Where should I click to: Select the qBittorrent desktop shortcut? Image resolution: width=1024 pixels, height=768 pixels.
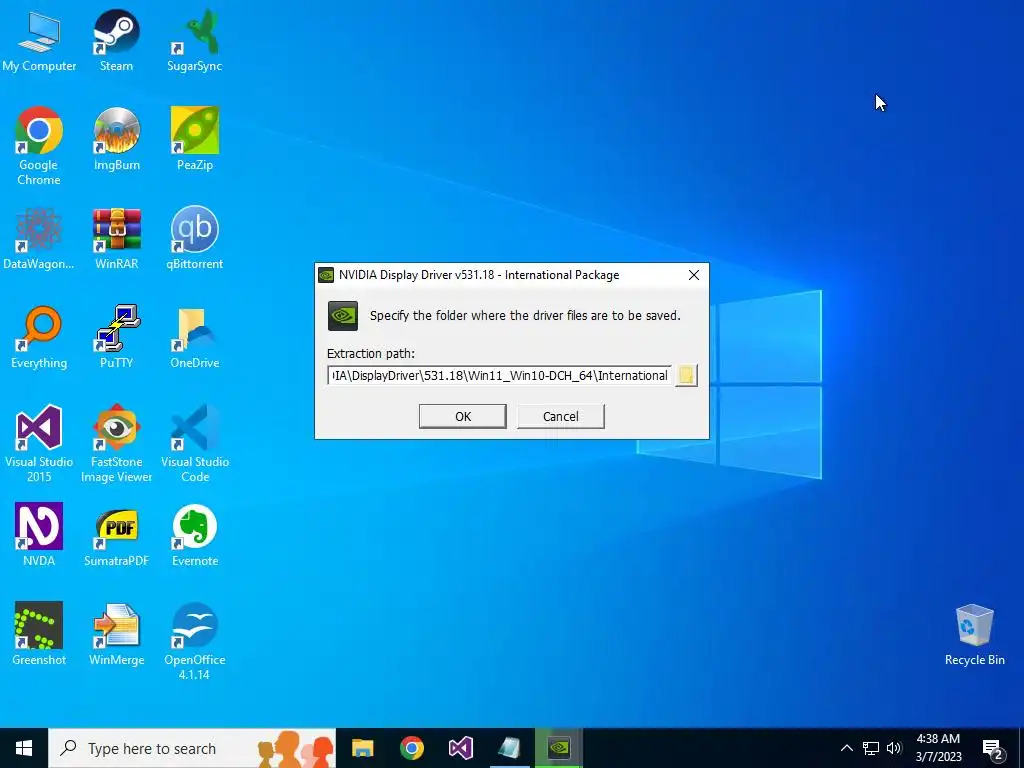[x=195, y=238]
